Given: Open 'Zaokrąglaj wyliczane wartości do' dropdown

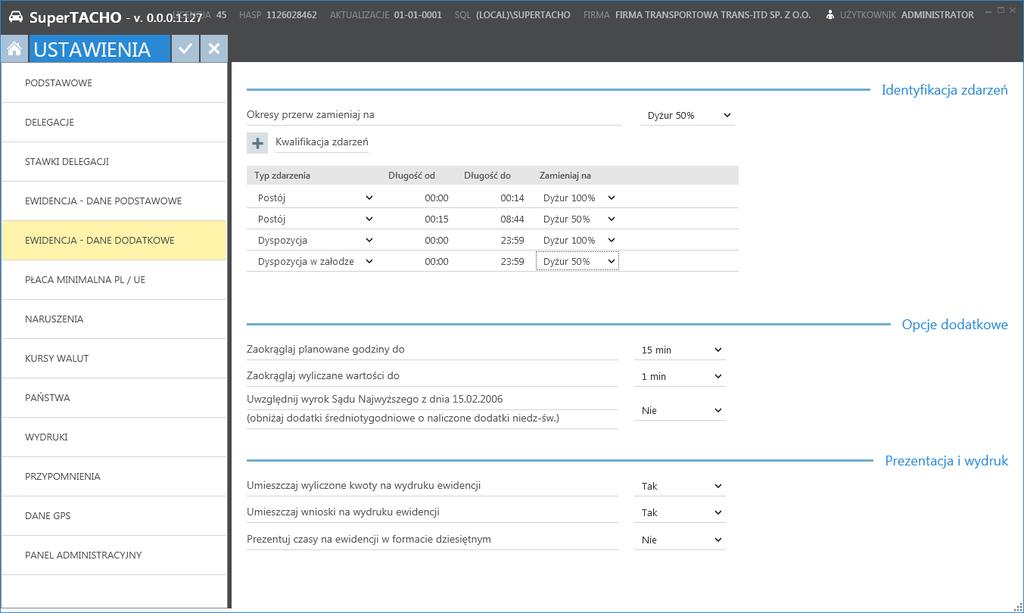Looking at the screenshot, I should coord(680,377).
